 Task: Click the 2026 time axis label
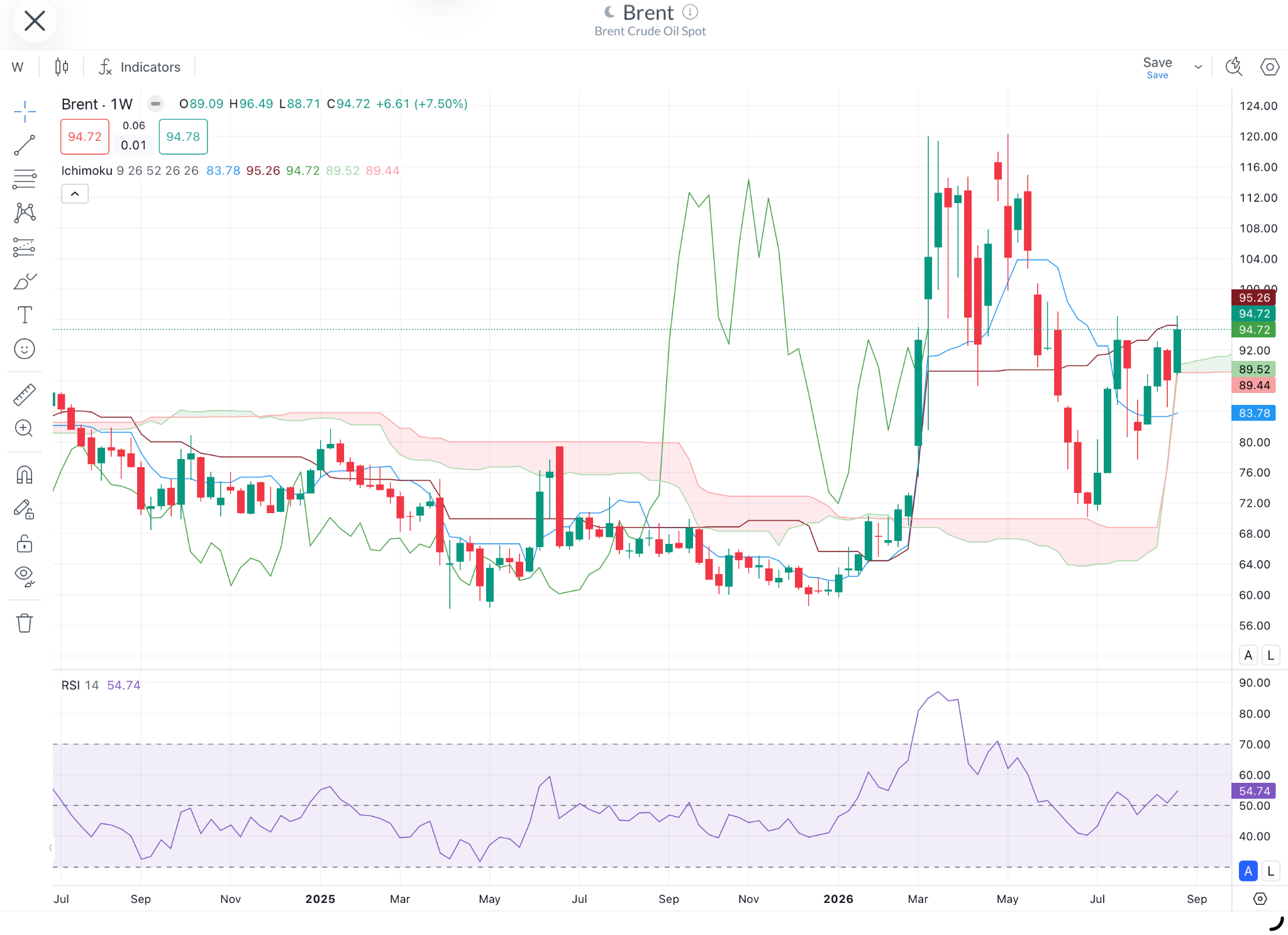click(x=838, y=899)
